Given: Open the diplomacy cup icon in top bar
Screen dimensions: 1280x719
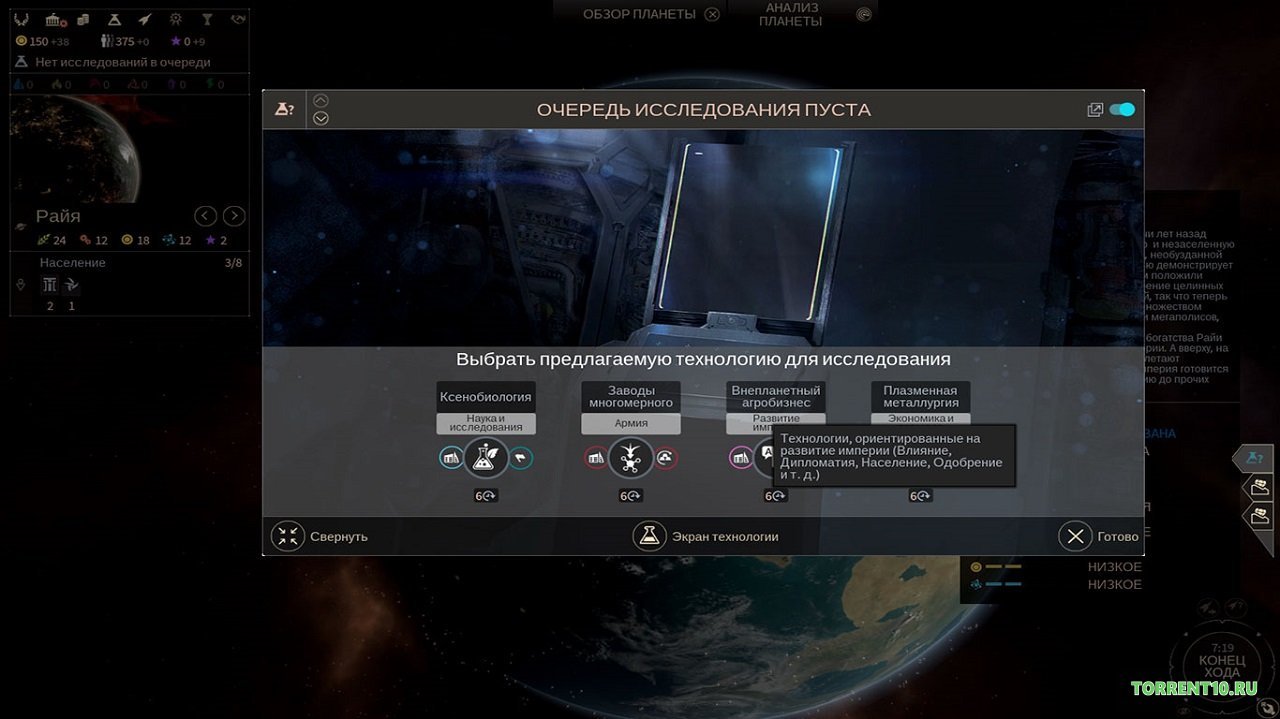Looking at the screenshot, I should [x=208, y=20].
